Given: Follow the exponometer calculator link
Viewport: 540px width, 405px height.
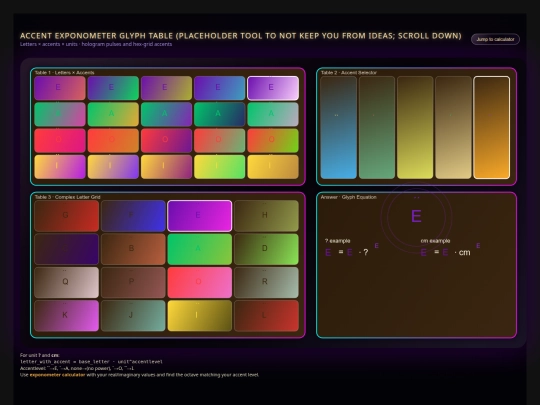Looking at the screenshot, I should coord(57,375).
